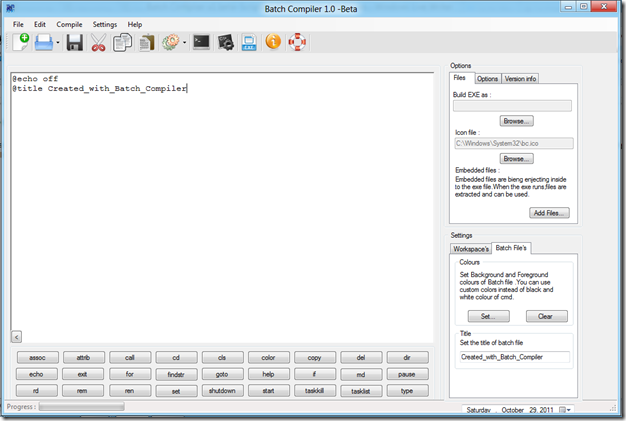
Task: Switch to the Batch File's tab
Action: click(x=511, y=248)
